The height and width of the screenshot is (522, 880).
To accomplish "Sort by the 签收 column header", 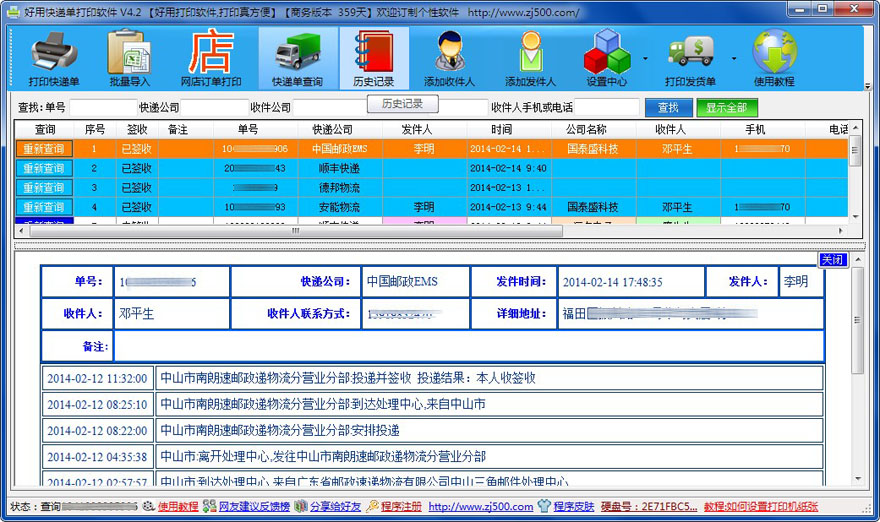I will point(137,130).
